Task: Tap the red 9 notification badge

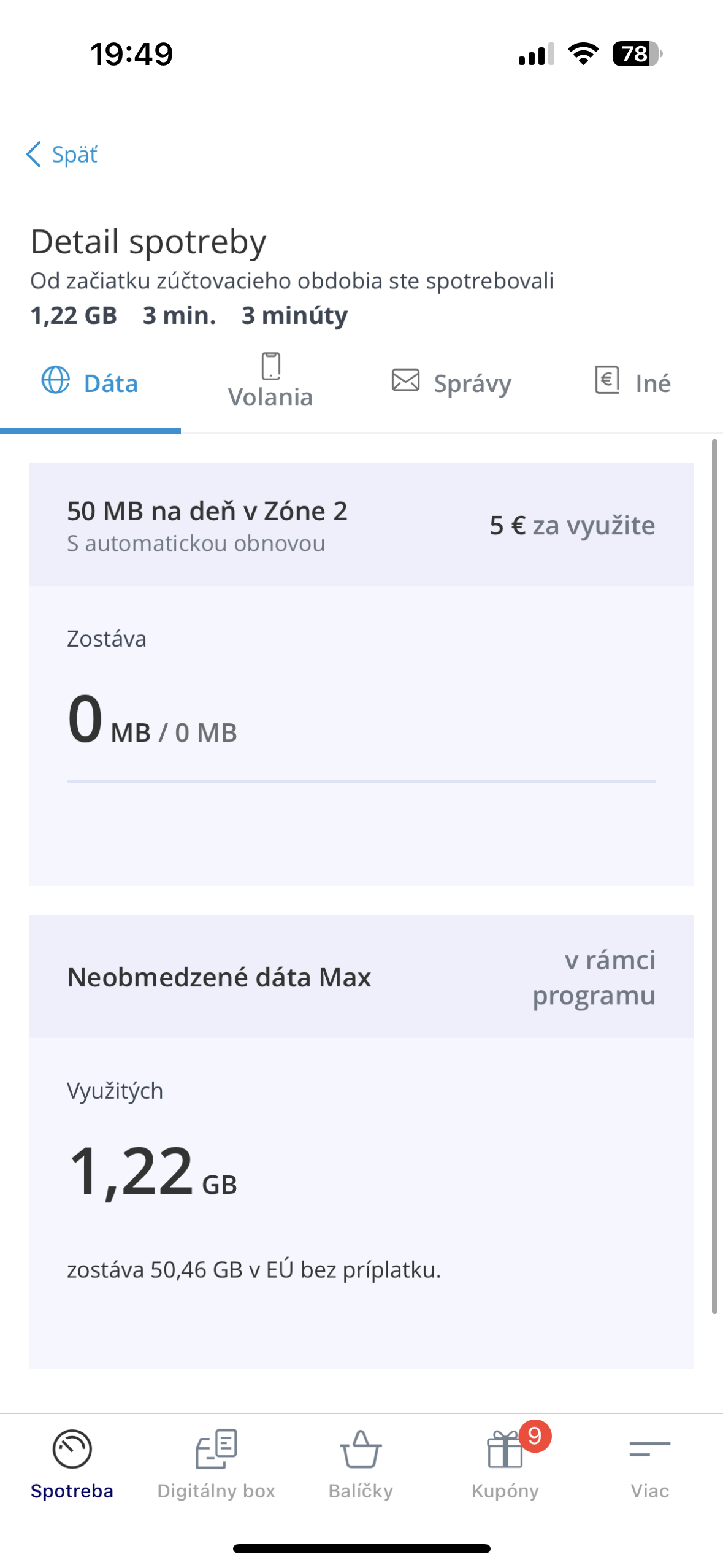Action: [535, 1435]
